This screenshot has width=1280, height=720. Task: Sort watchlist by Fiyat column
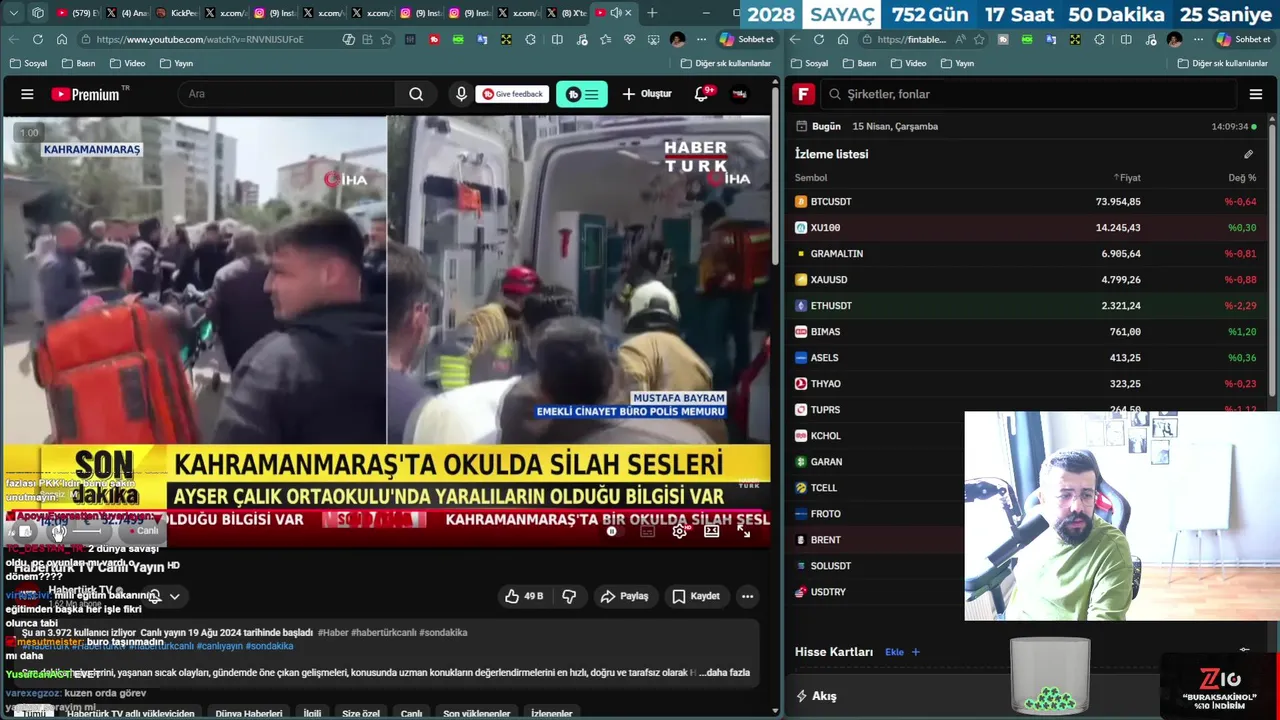click(1127, 178)
